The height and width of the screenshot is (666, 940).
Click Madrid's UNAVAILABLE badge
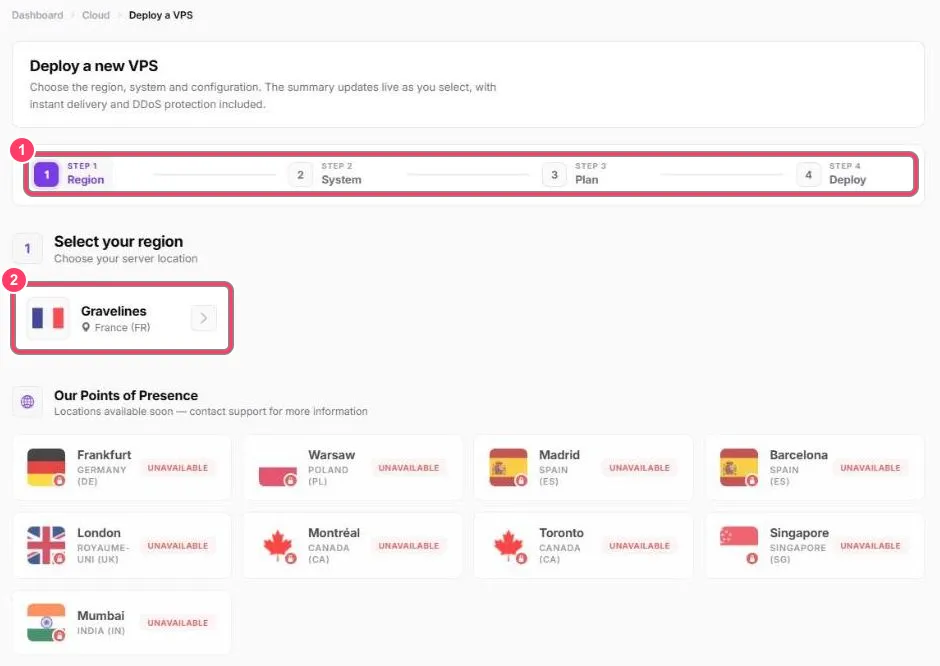pos(640,468)
